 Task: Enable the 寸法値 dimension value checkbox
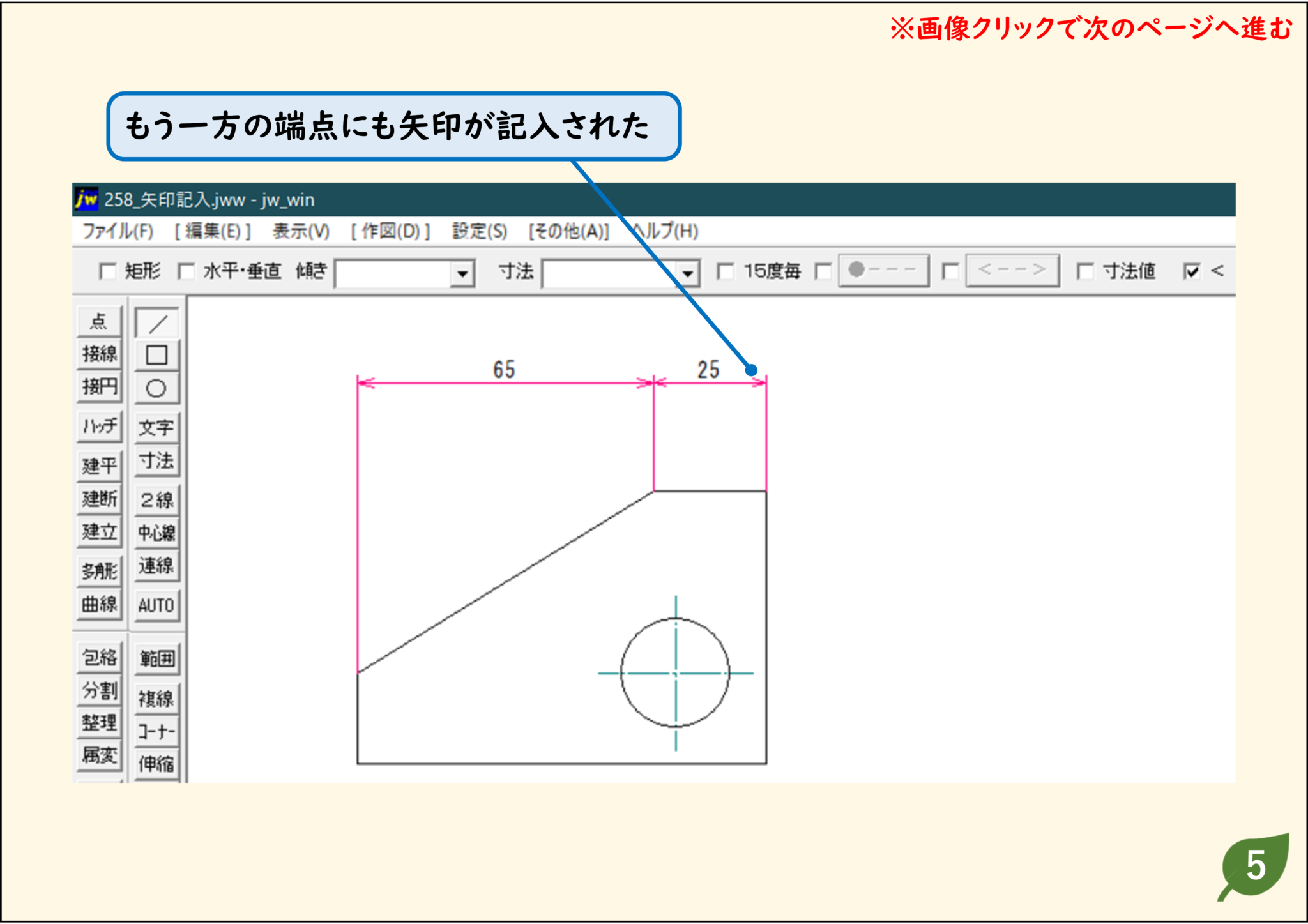pyautogui.click(x=1084, y=271)
